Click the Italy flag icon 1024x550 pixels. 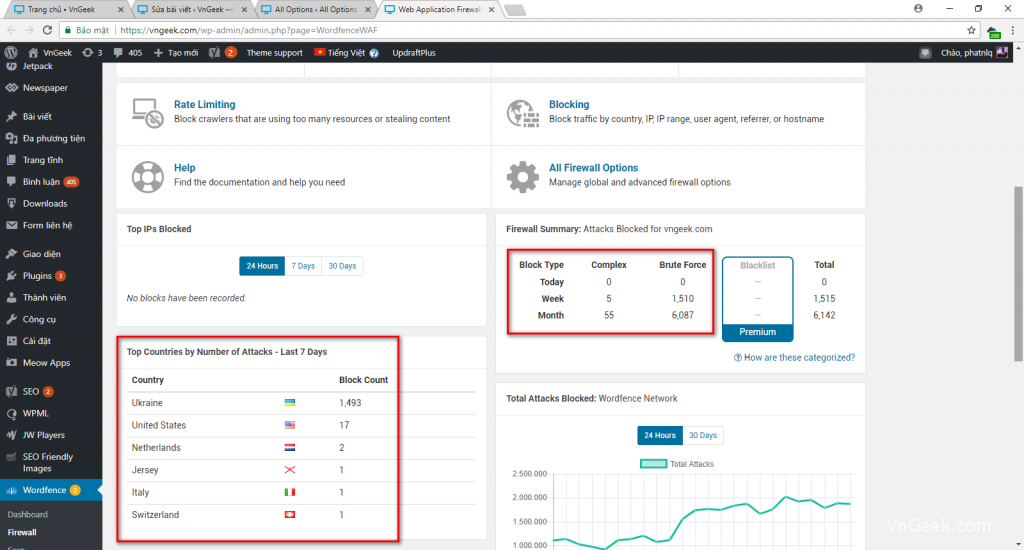click(x=290, y=492)
